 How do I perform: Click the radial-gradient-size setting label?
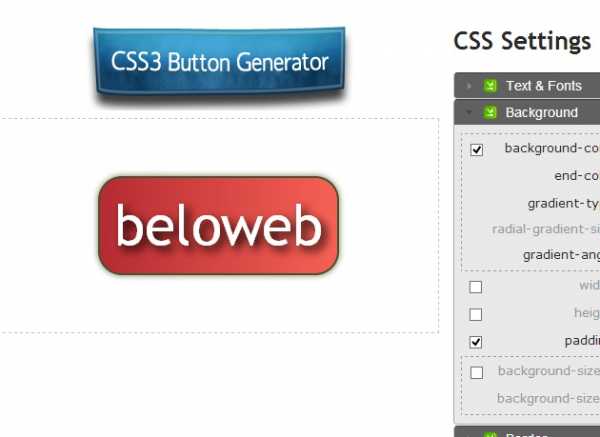coord(546,229)
